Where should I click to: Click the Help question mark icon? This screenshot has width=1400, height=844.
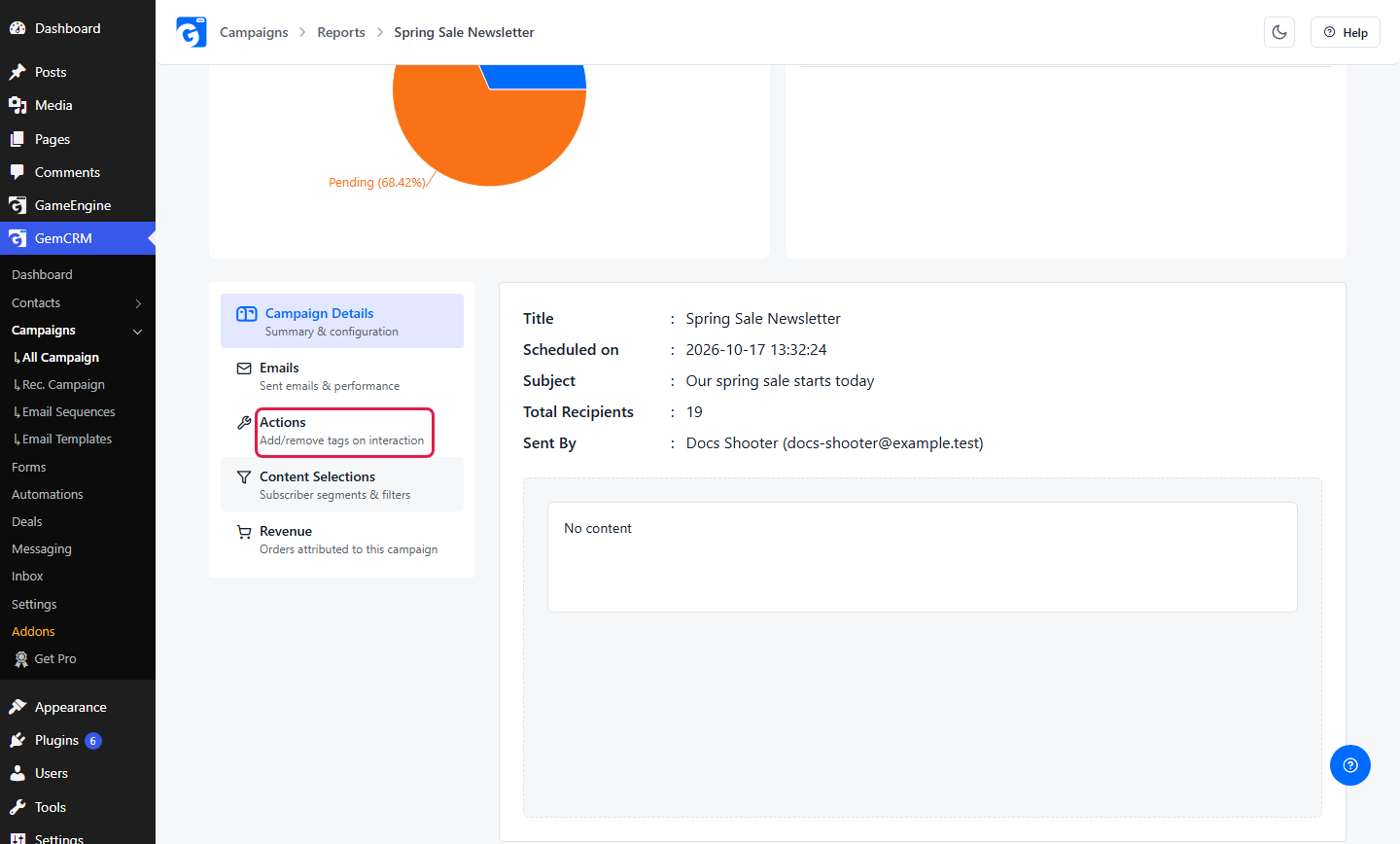tap(1329, 32)
